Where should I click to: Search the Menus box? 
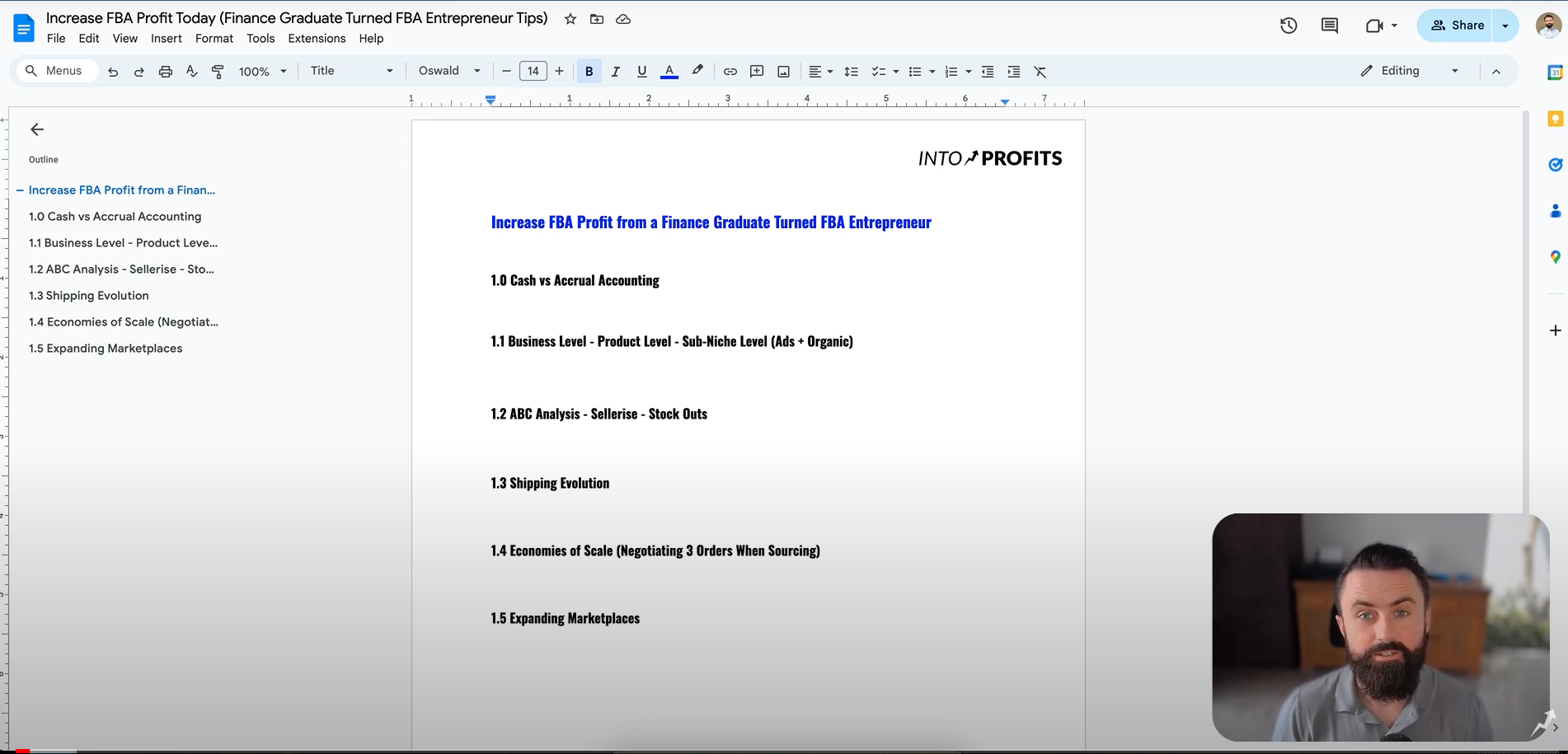coord(55,71)
